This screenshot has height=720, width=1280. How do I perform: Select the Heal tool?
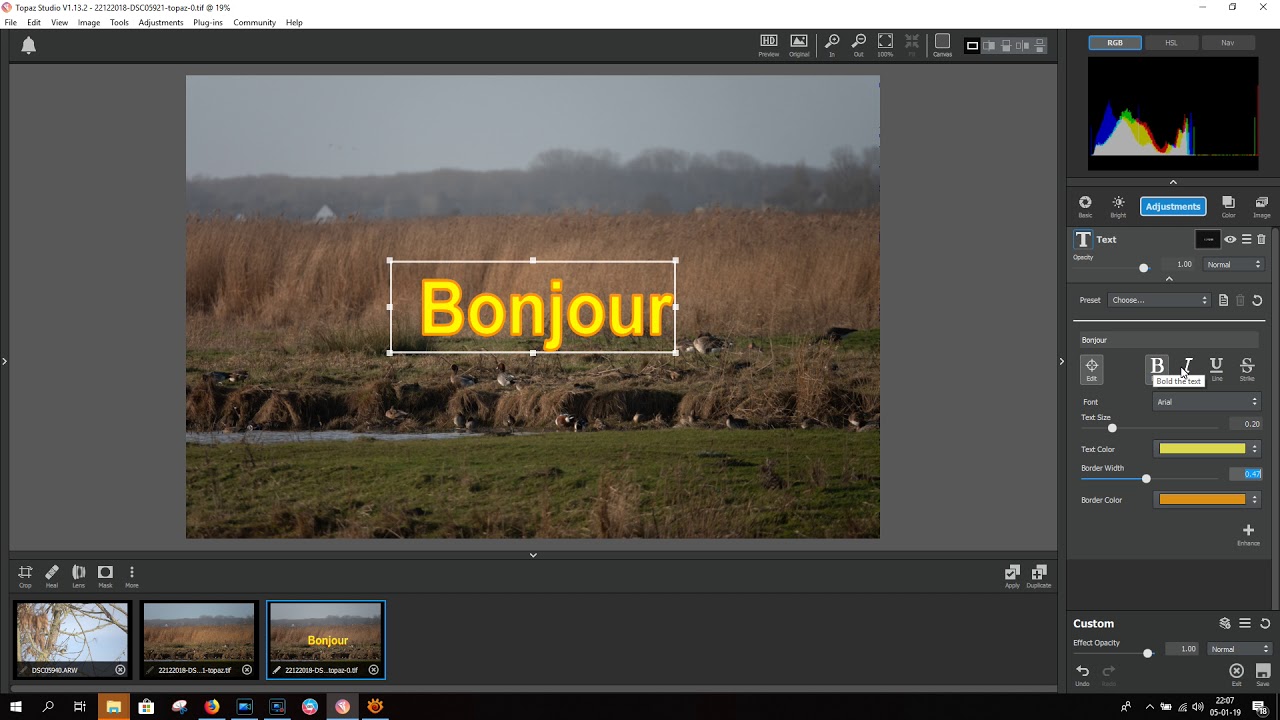[52, 575]
